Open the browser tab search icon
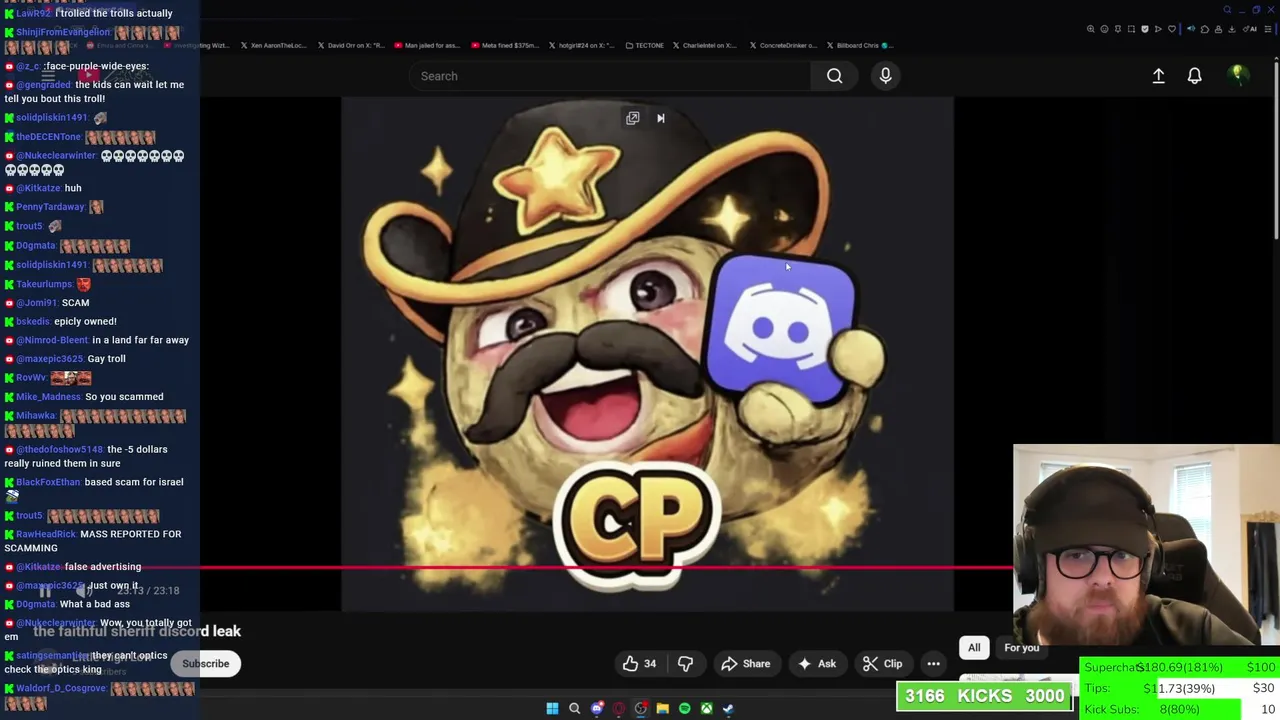 click(1227, 10)
